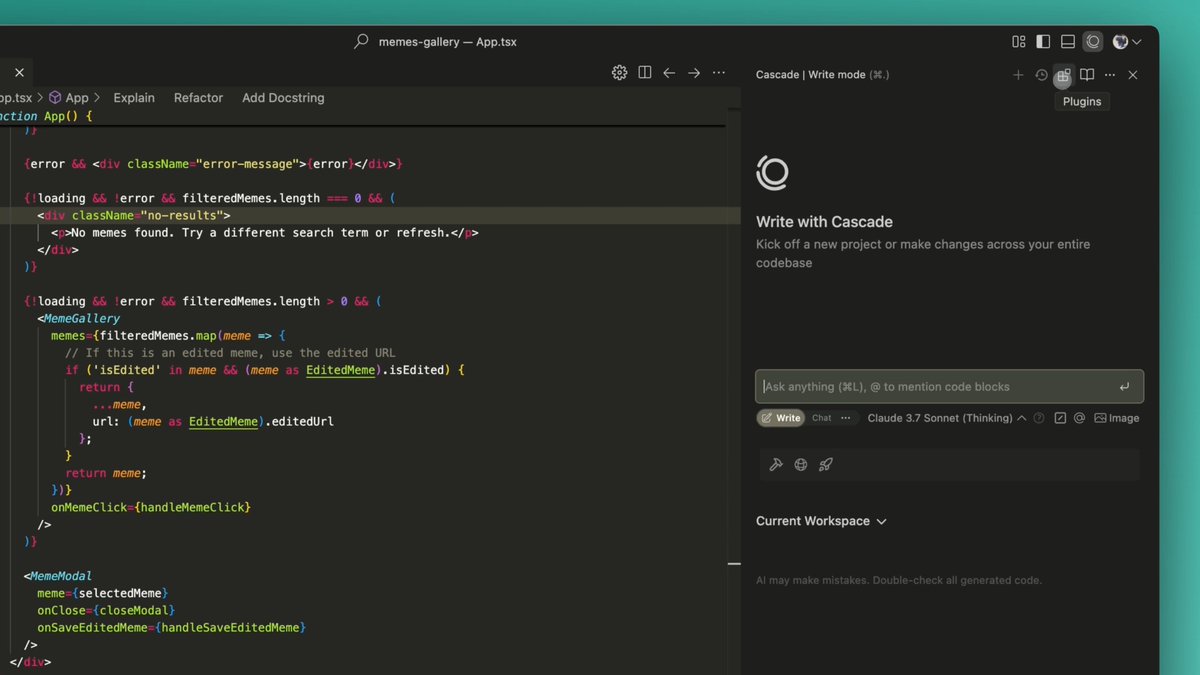Click handleSaveEditedMeme in code
The image size is (1200, 675).
pyautogui.click(x=231, y=628)
